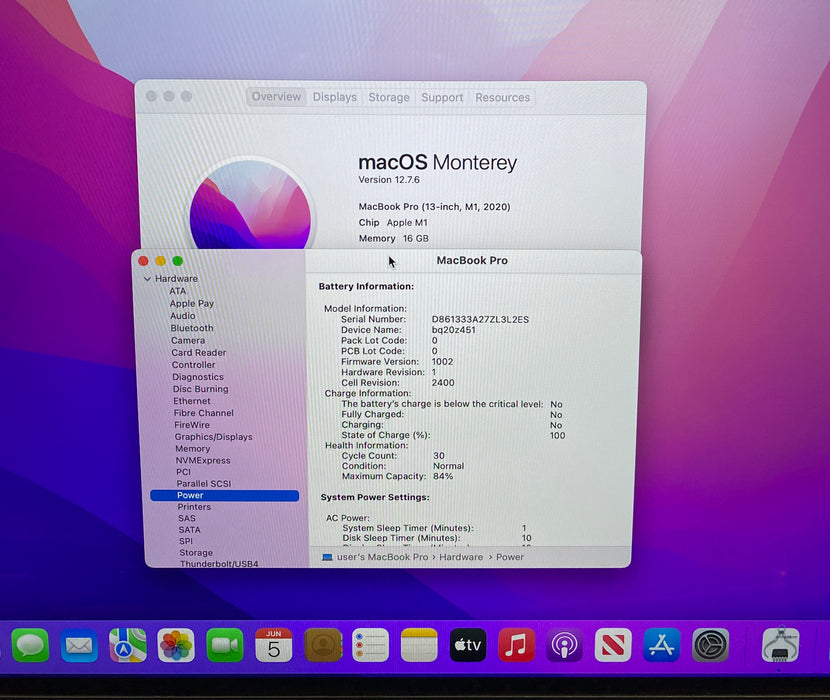Select Thunderbolt/USB4 in sidebar
The height and width of the screenshot is (700, 830).
pyautogui.click(x=219, y=564)
